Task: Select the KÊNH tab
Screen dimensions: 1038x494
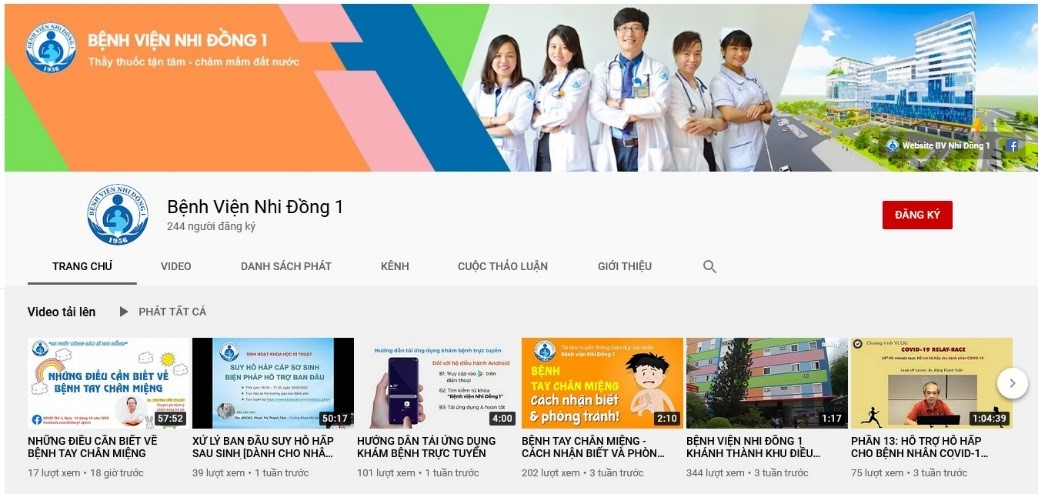Action: tap(395, 266)
